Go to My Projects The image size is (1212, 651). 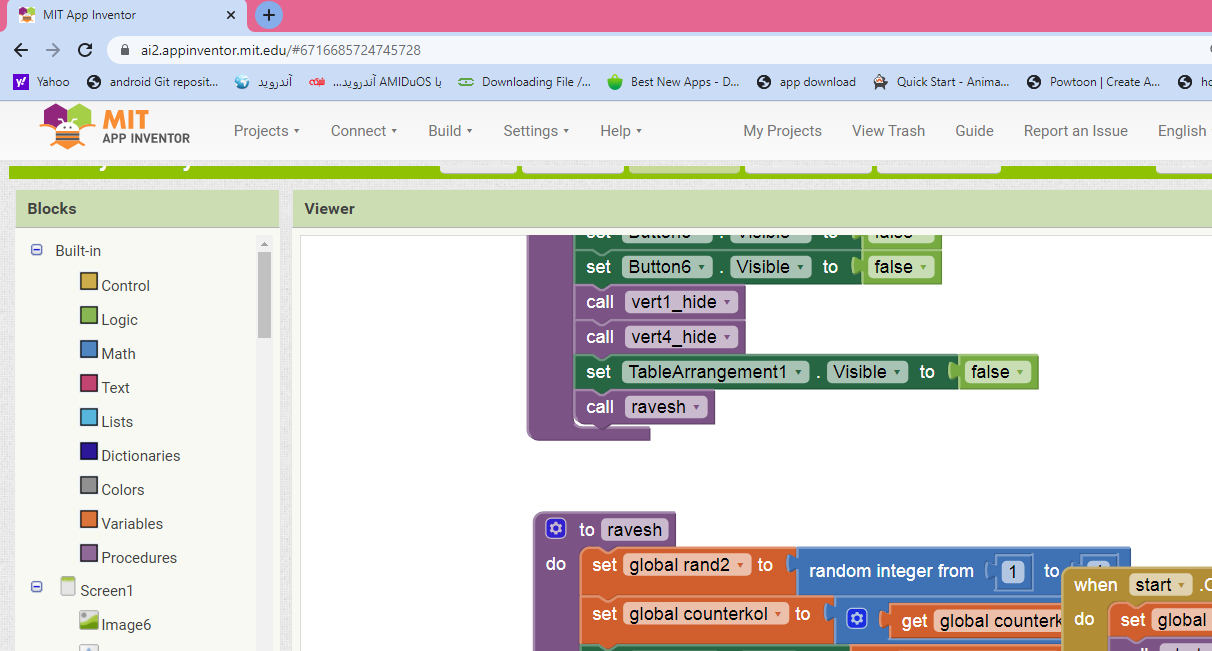pos(782,131)
